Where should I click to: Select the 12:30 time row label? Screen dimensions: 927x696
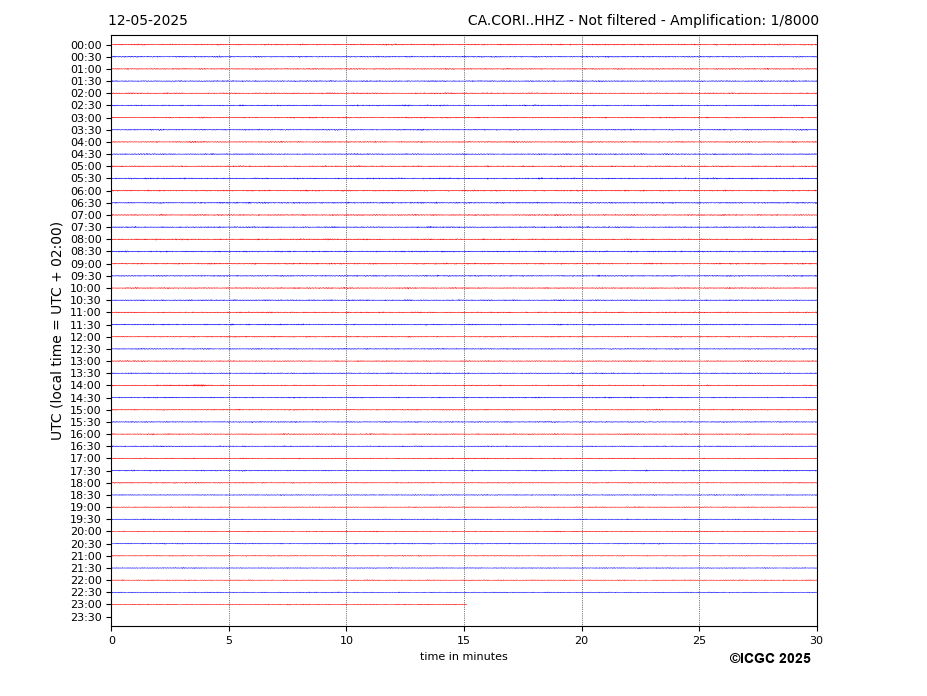(x=86, y=349)
